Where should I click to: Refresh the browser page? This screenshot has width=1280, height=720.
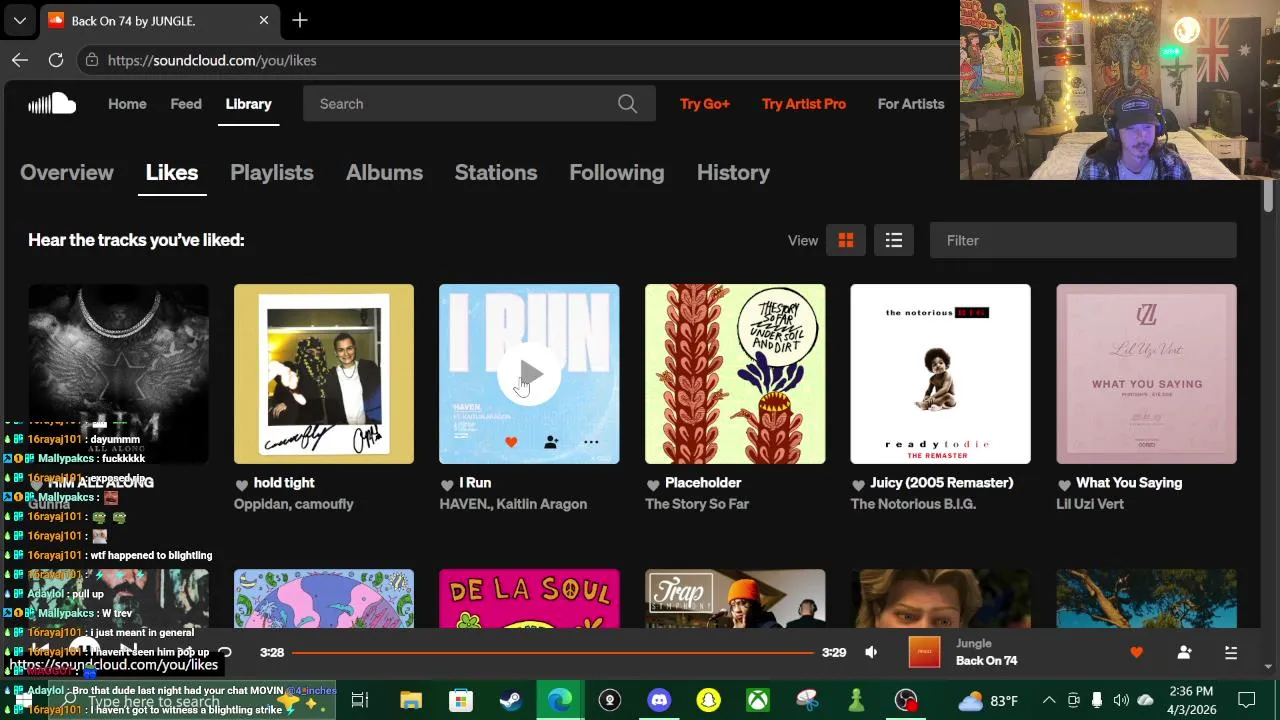click(56, 60)
